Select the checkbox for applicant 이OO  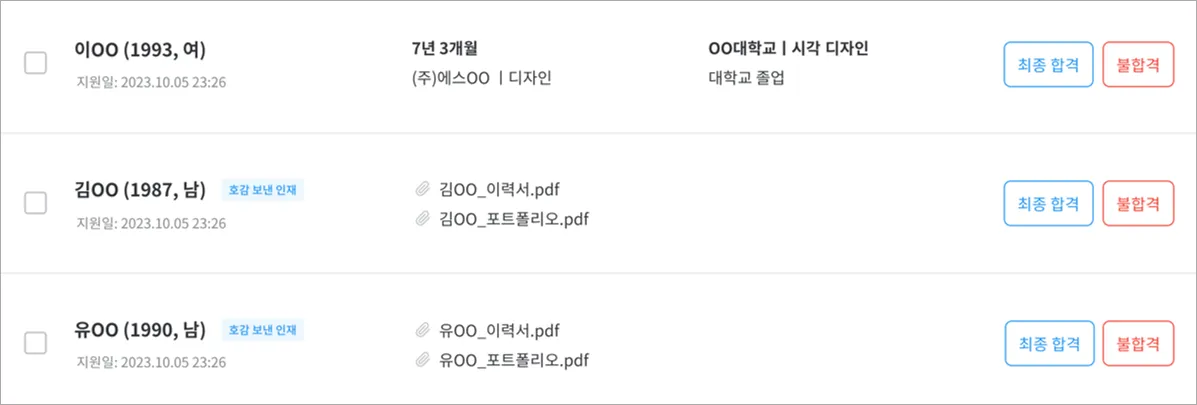[x=35, y=63]
